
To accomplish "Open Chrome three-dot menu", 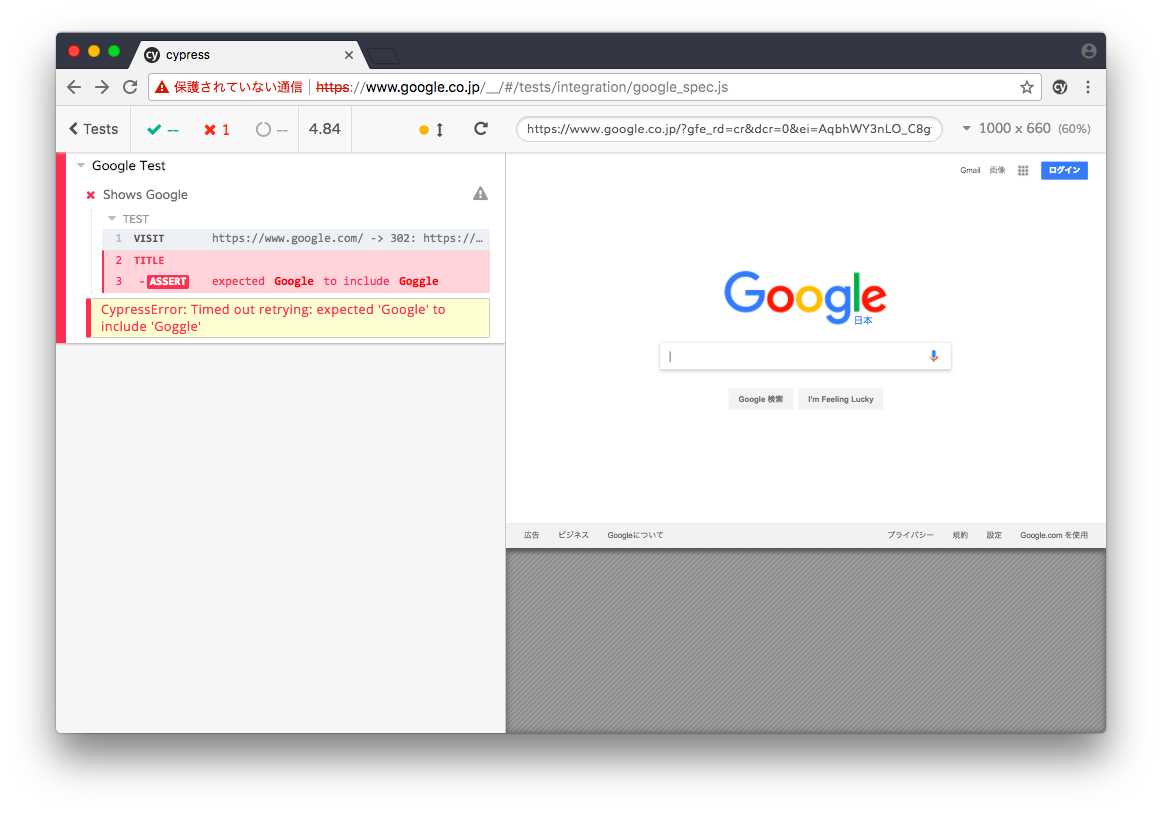I will pyautogui.click(x=1088, y=87).
